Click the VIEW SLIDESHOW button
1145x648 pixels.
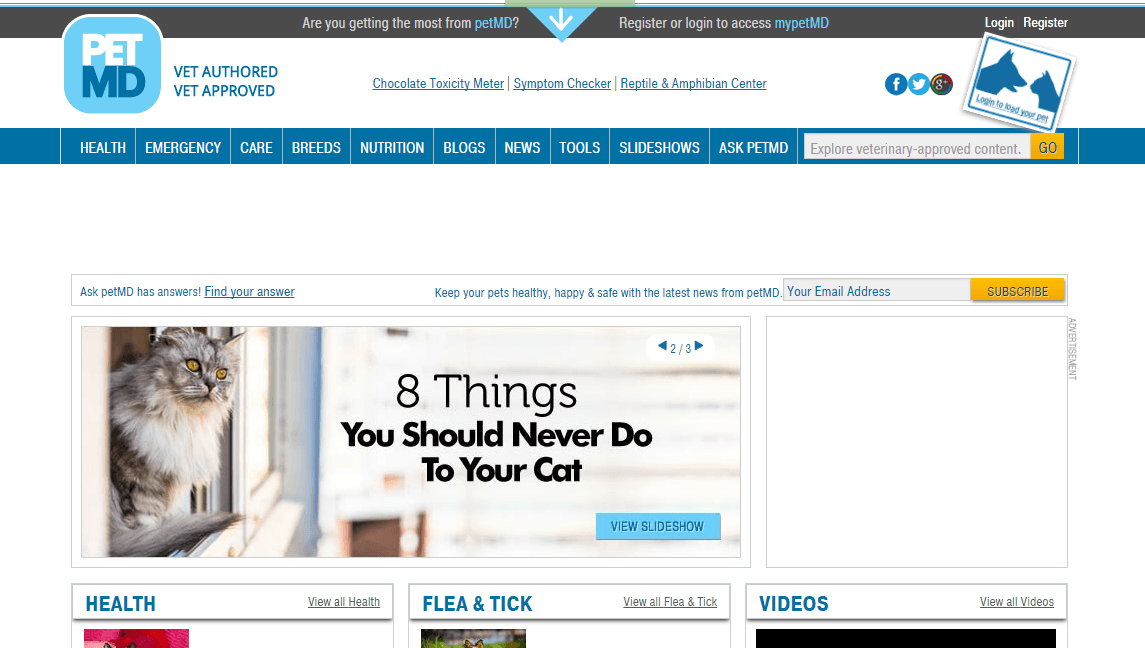(658, 526)
